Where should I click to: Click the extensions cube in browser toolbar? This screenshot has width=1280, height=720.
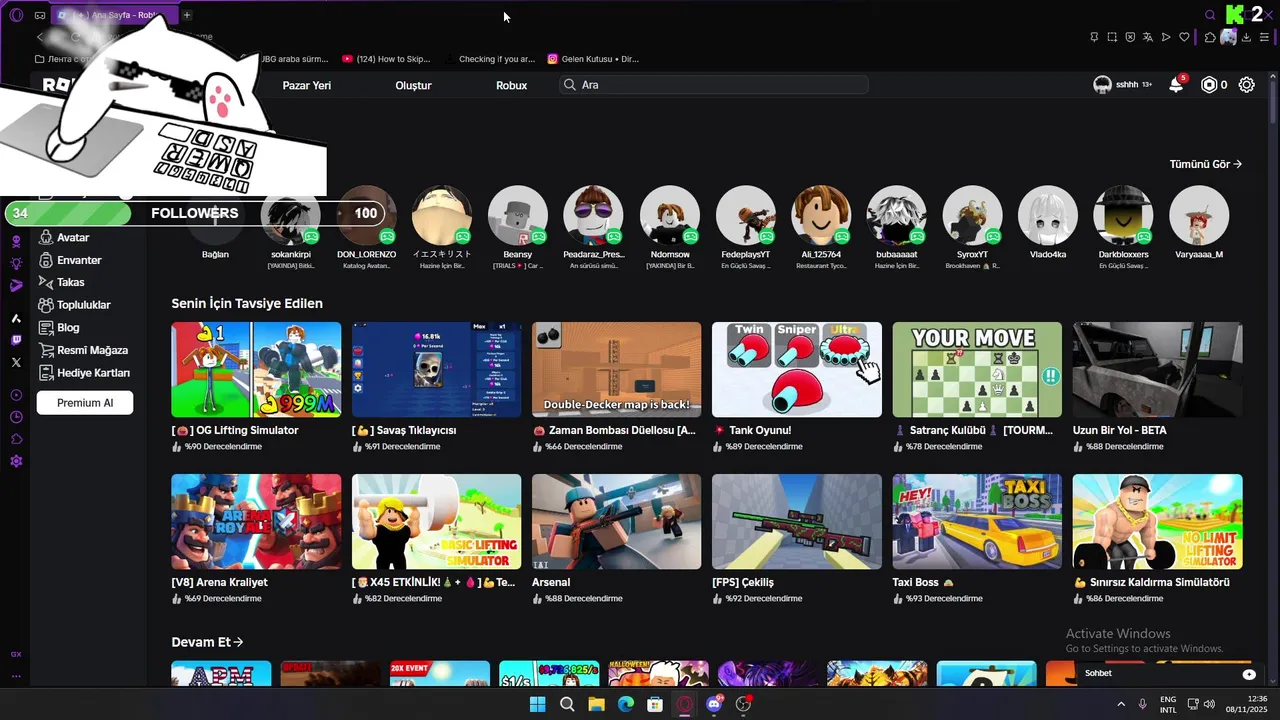[x=1210, y=37]
